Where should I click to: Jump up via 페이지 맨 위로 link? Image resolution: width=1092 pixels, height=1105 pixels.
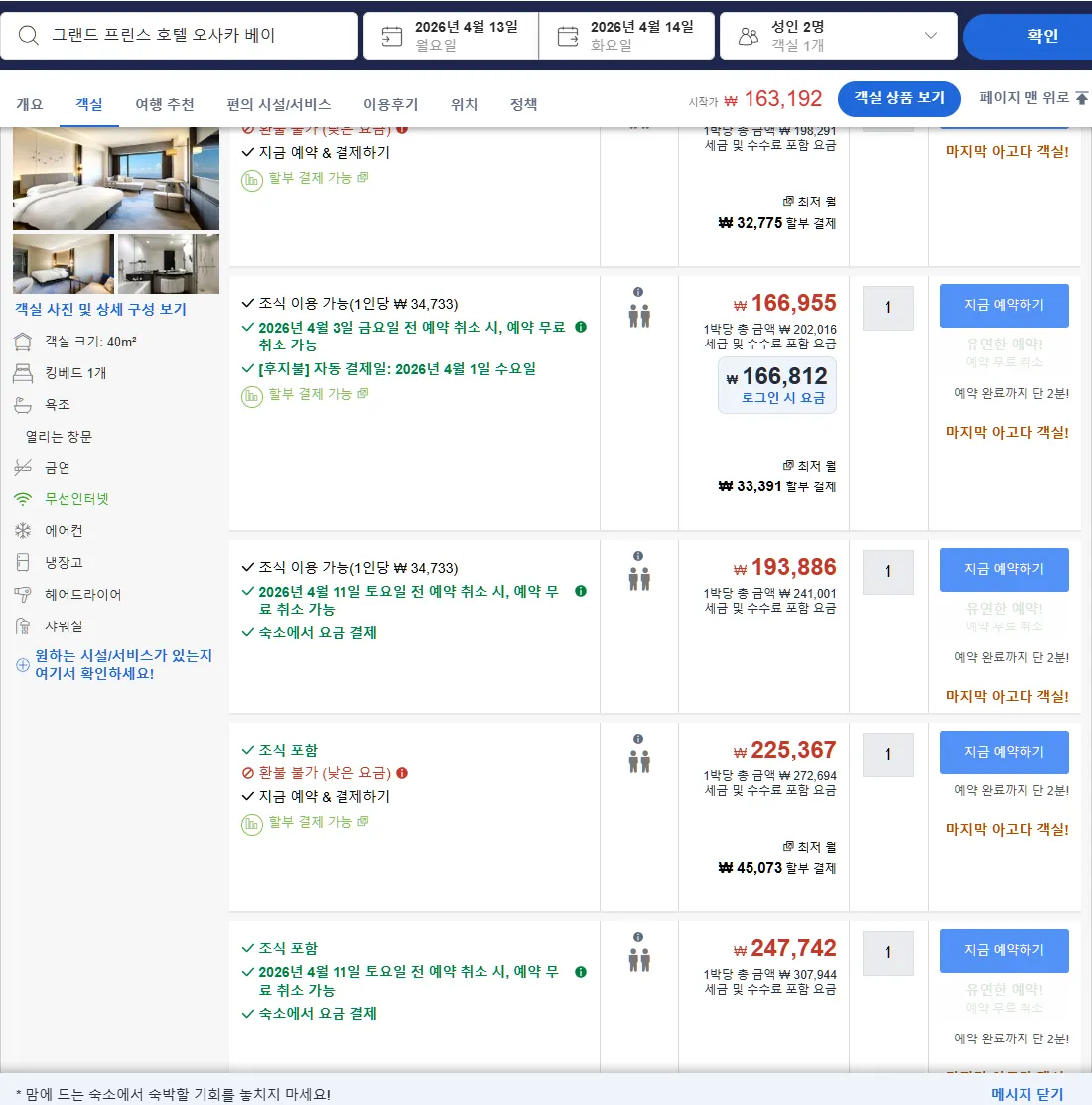[x=1032, y=98]
